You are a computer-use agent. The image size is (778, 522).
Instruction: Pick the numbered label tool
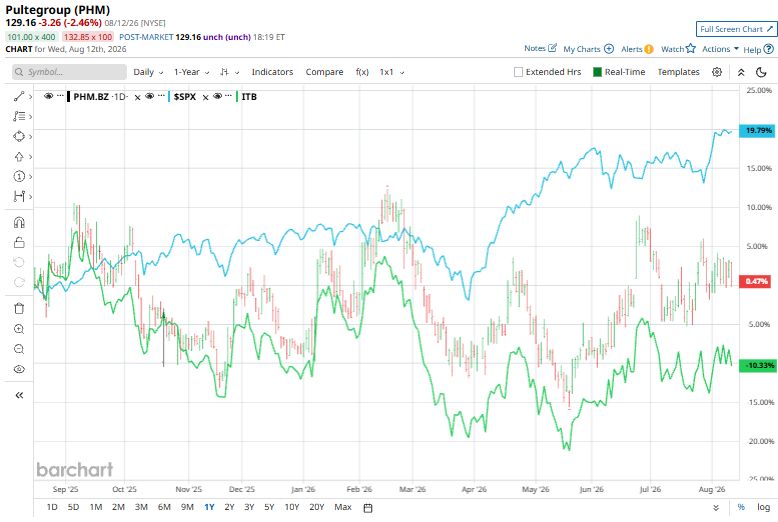tap(19, 177)
